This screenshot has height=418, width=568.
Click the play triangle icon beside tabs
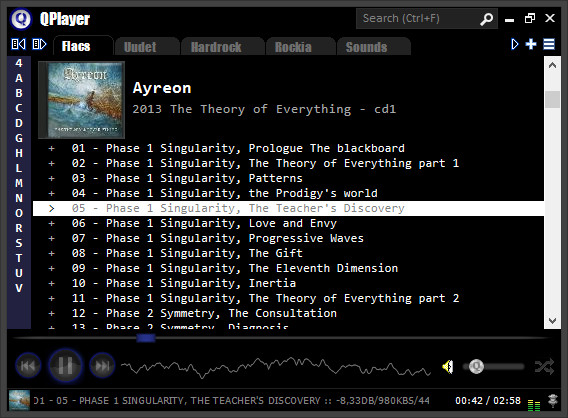[514, 44]
